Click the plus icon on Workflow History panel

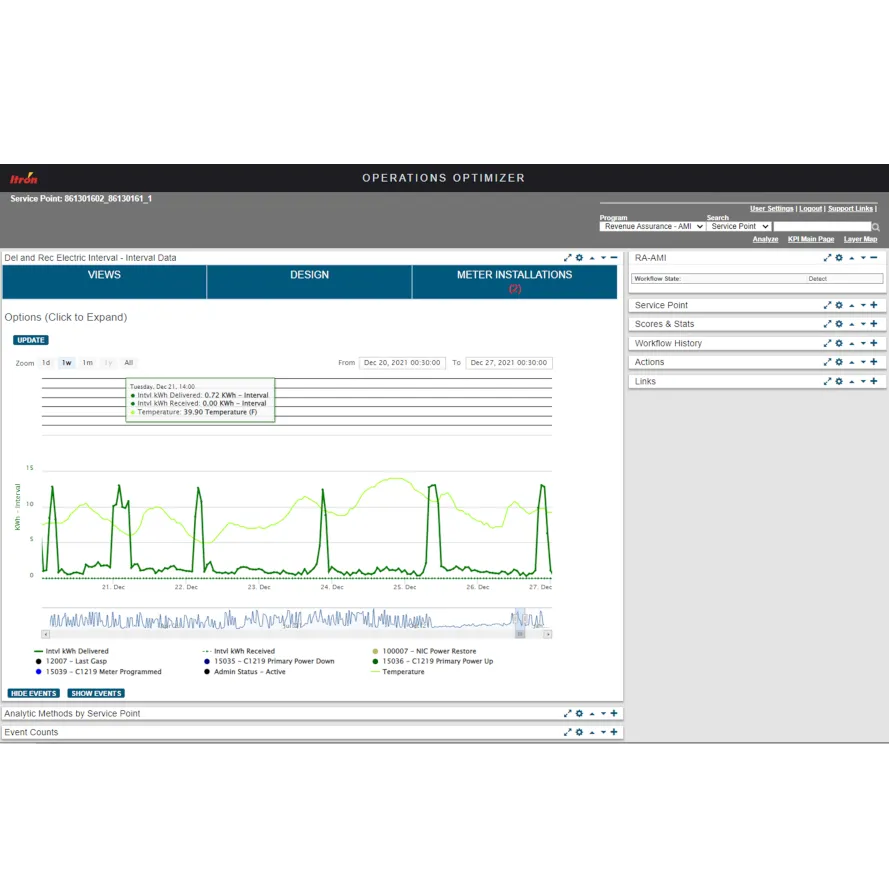click(x=874, y=342)
